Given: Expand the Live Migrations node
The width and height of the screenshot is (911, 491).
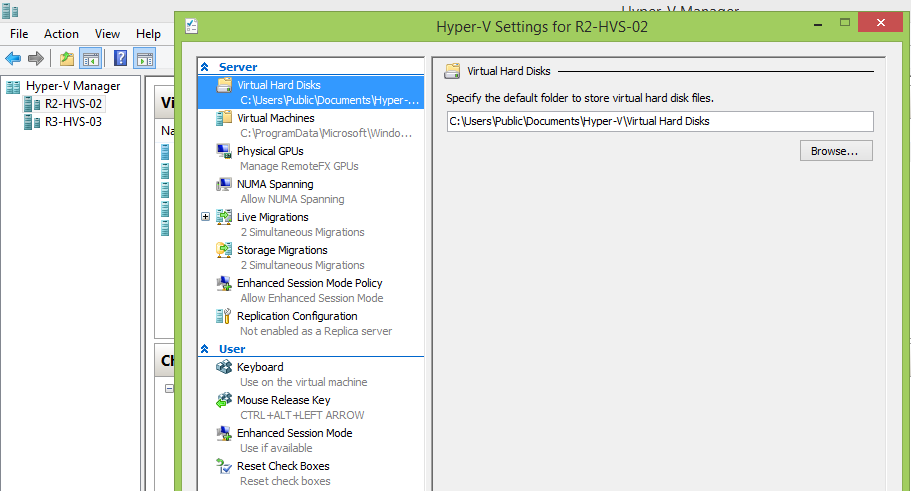Looking at the screenshot, I should [205, 217].
